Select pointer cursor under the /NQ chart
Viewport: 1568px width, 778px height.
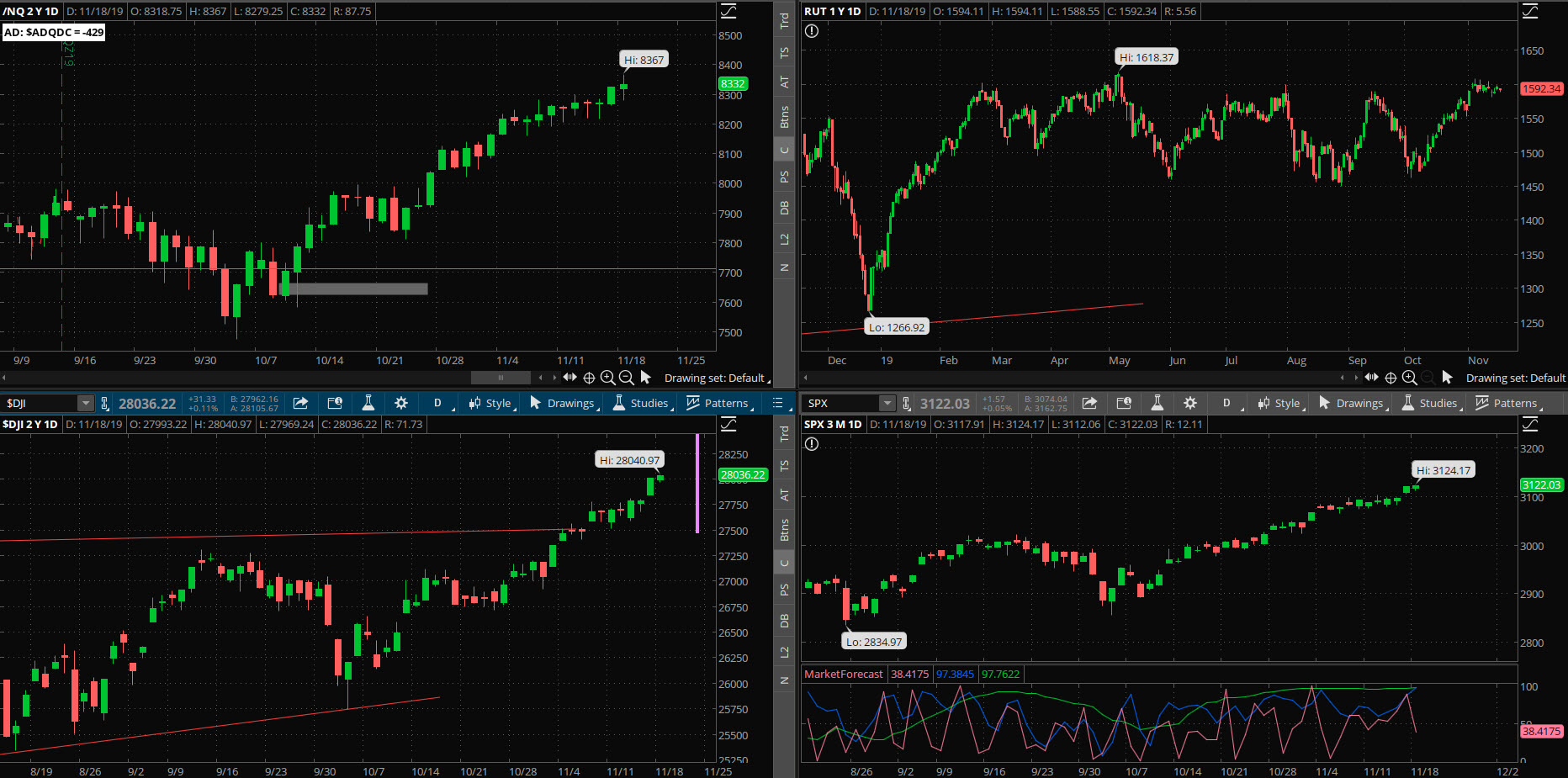pyautogui.click(x=645, y=377)
